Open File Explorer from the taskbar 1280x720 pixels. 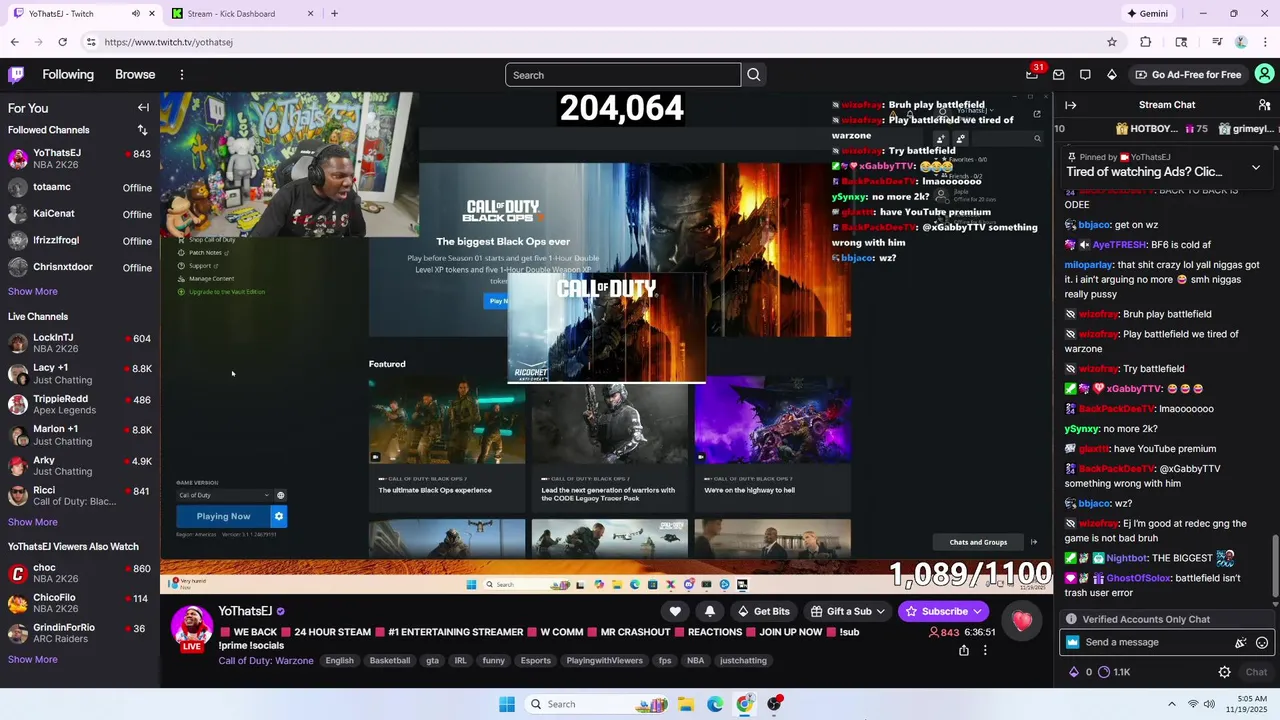coord(686,704)
